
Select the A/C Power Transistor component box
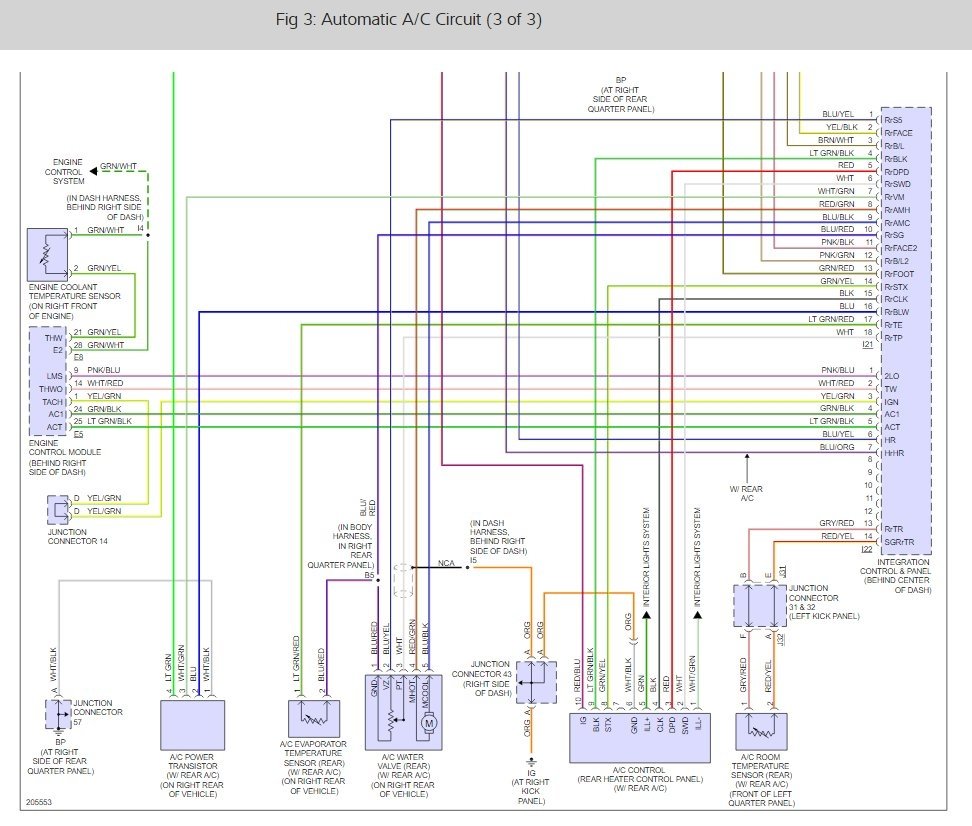[192, 725]
